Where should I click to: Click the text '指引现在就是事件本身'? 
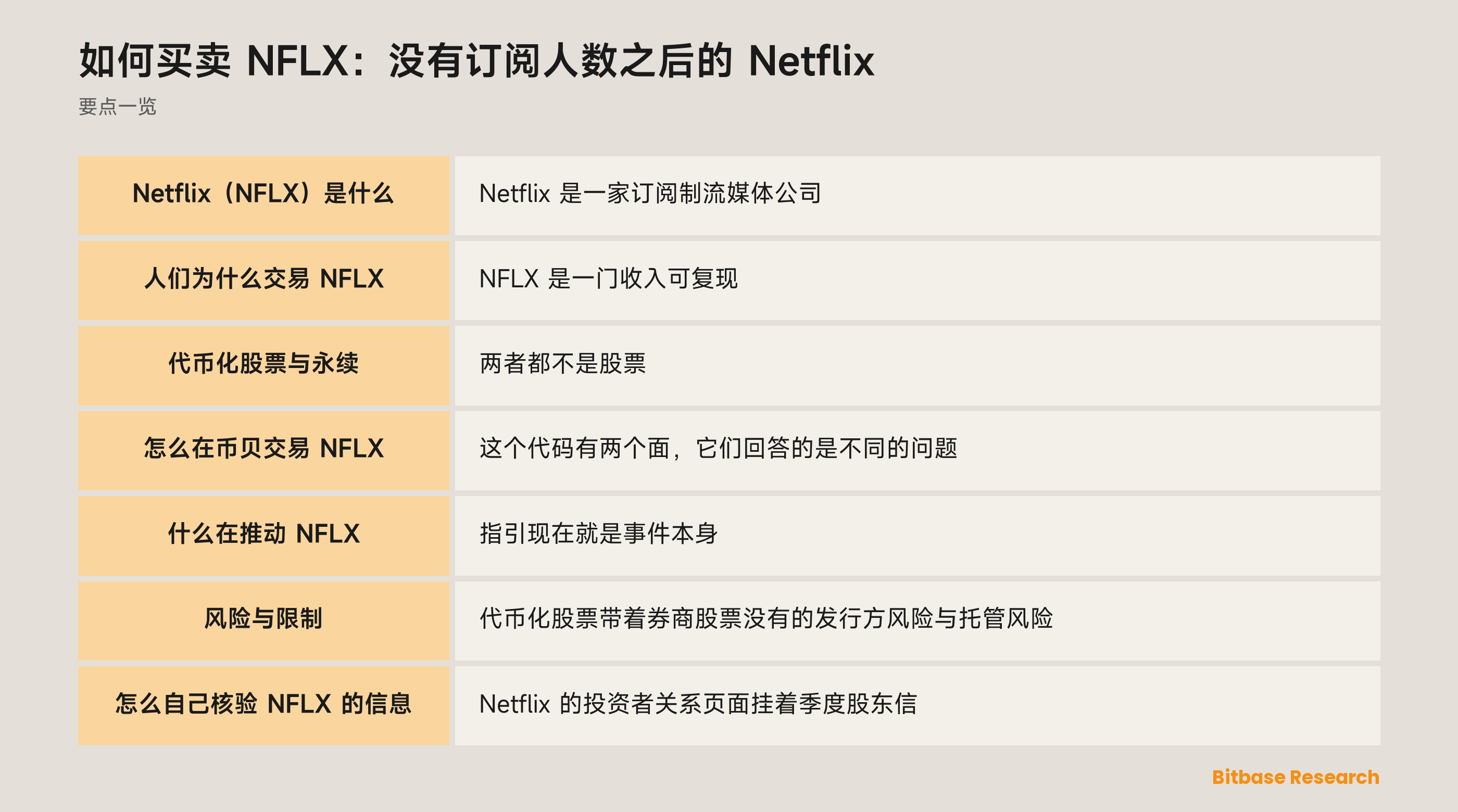tap(599, 534)
